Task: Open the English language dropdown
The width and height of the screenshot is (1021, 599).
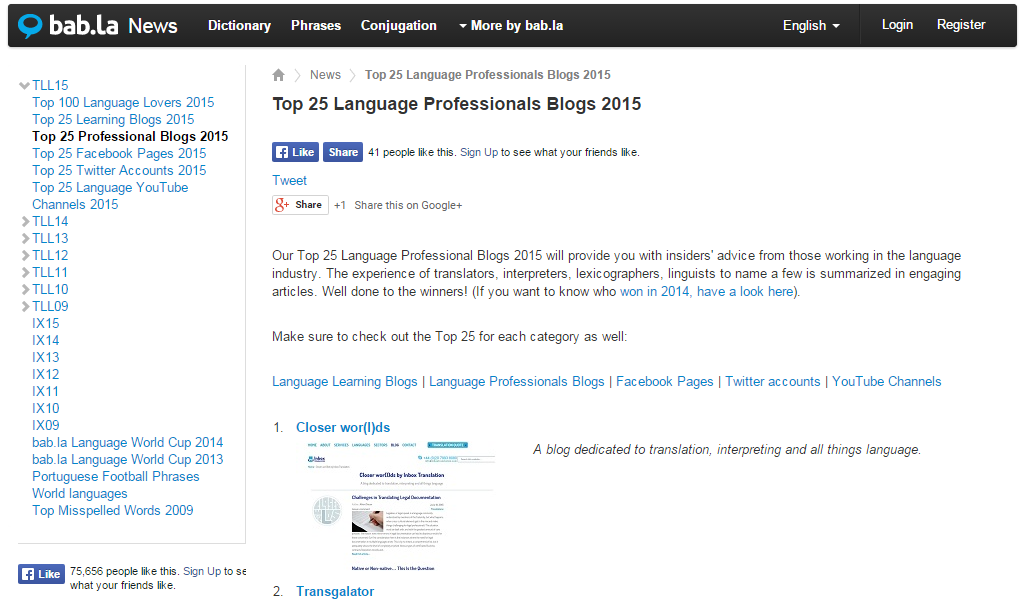Action: 810,25
